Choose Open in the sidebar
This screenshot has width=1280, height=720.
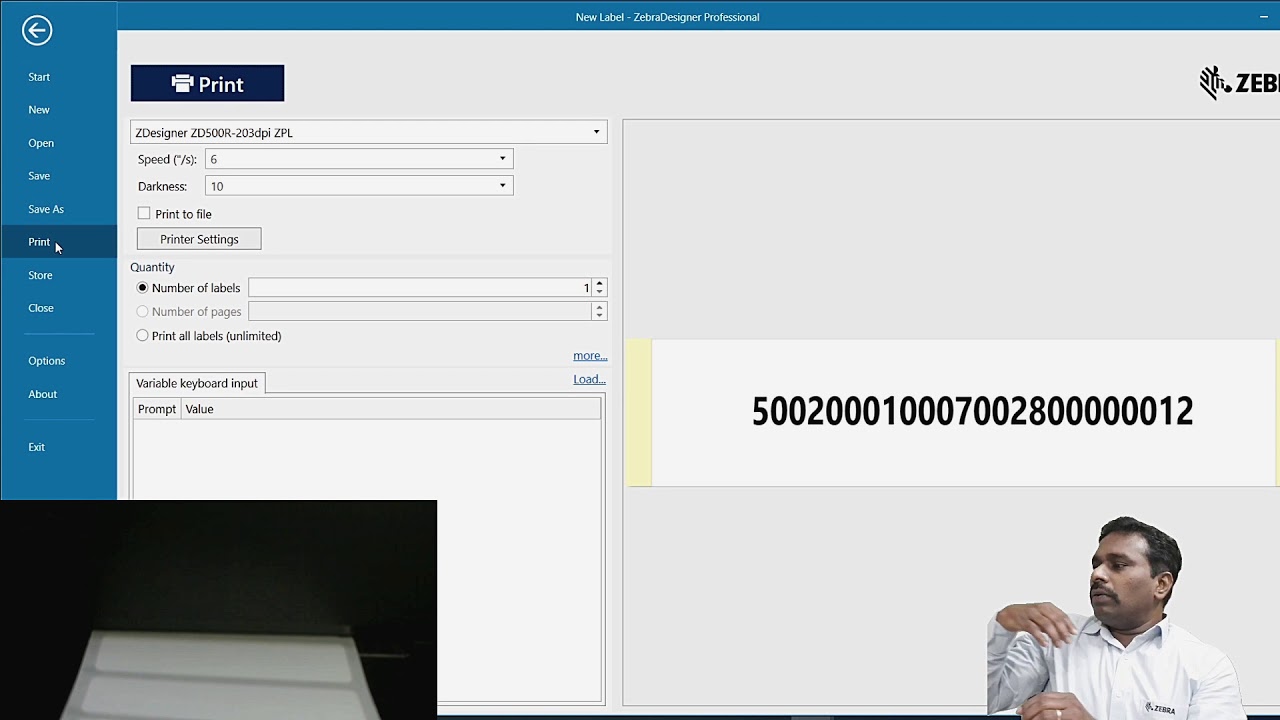(41, 143)
